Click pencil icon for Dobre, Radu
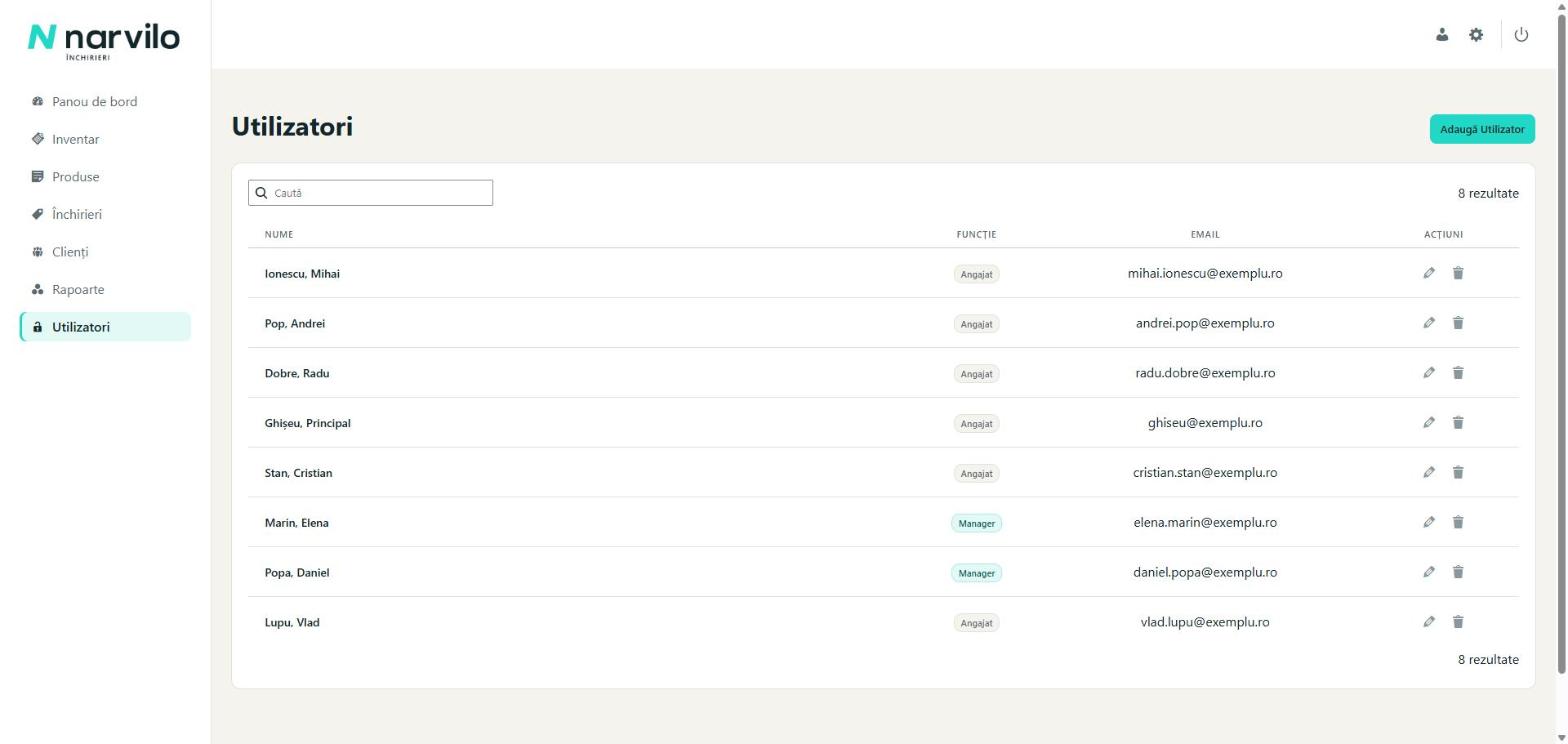The image size is (1568, 744). (x=1429, y=373)
